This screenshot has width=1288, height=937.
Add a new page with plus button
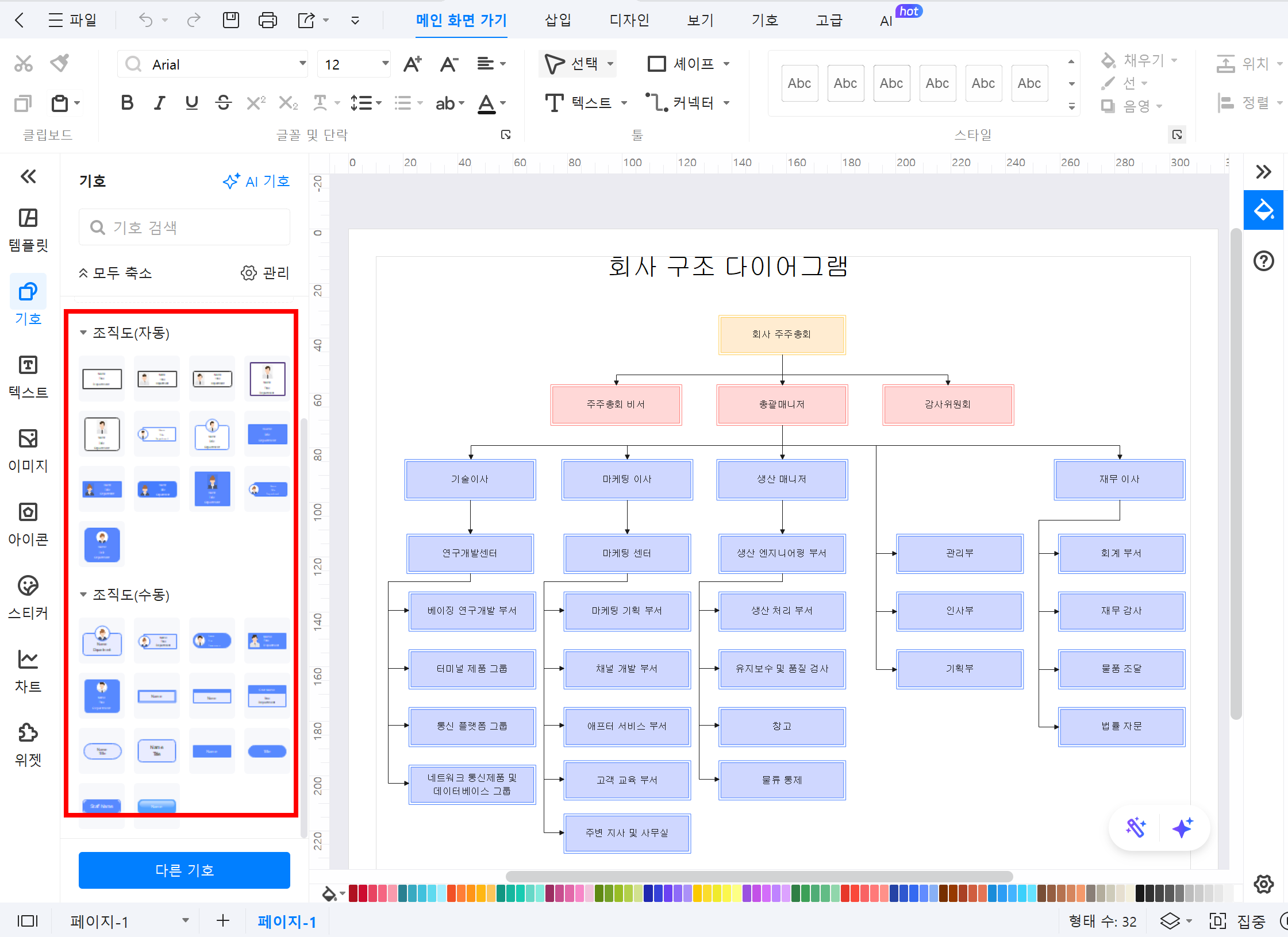pyautogui.click(x=223, y=921)
